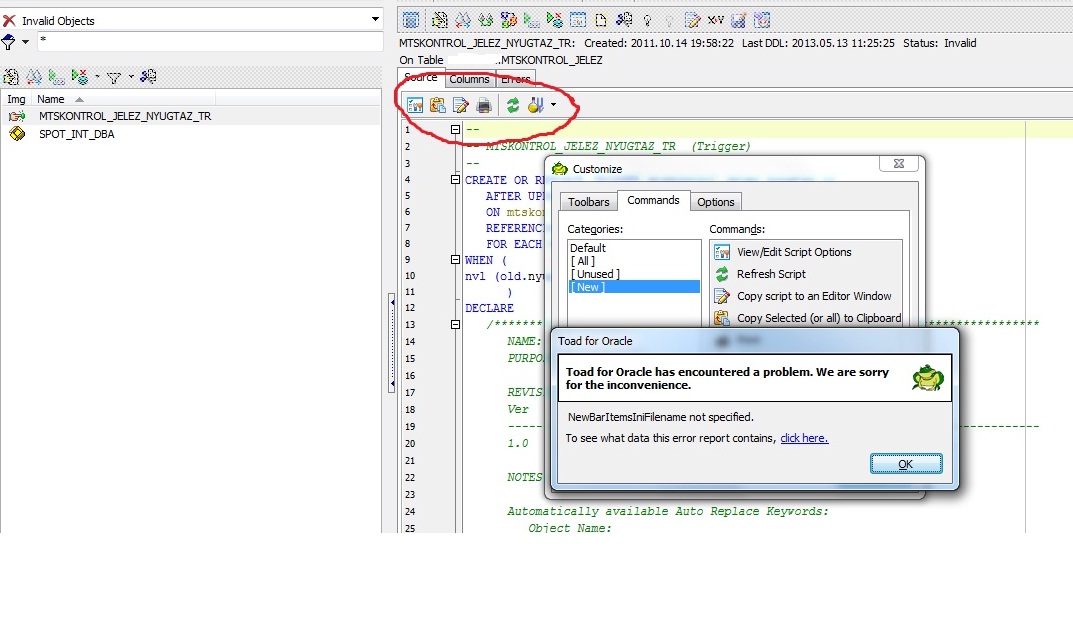1073x634 pixels.
Task: Click the panel splitter collapse arrow handle
Action: click(x=391, y=342)
